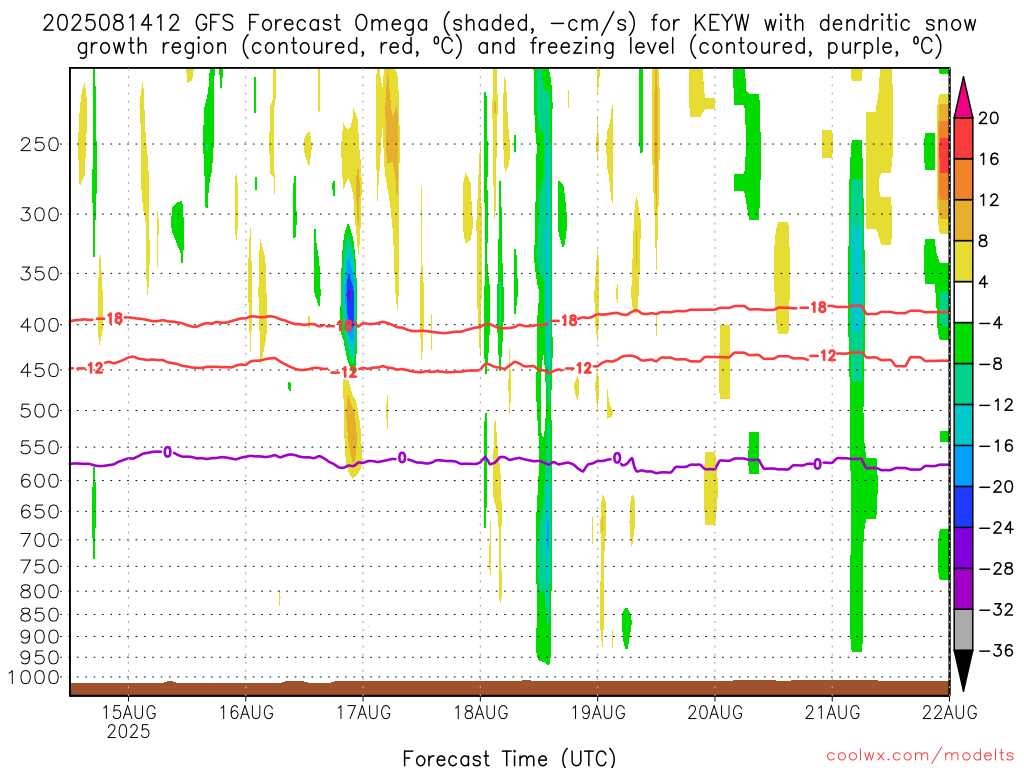Click the 17AUG time axis label
Viewport: 1024px width, 768px height.
click(364, 712)
